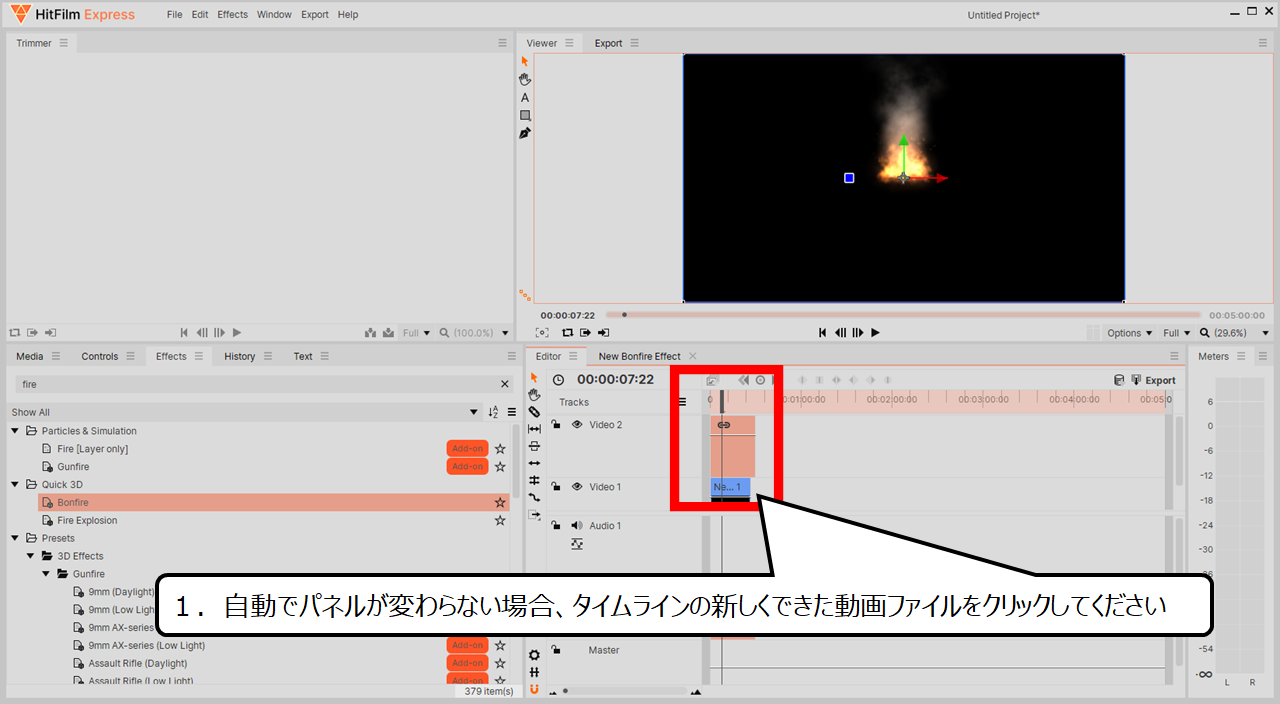Screen dimensions: 1280x704
Task: Set the In point in the Viewer
Action: 586,333
